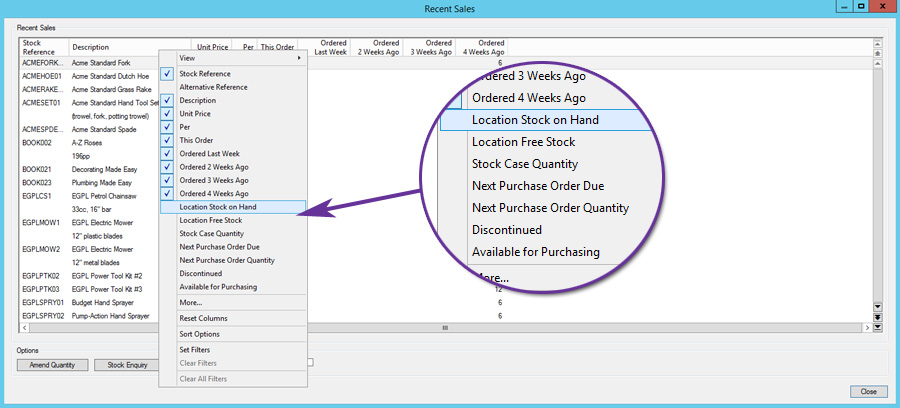
Task: Click the single up-arrow scroll button
Action: tap(876, 63)
